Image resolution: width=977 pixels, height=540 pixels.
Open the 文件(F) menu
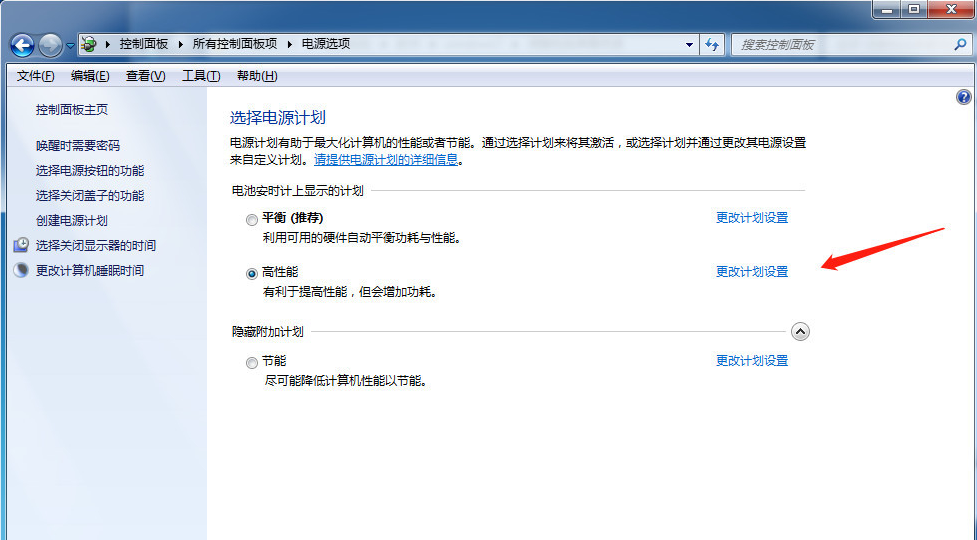[x=35, y=76]
